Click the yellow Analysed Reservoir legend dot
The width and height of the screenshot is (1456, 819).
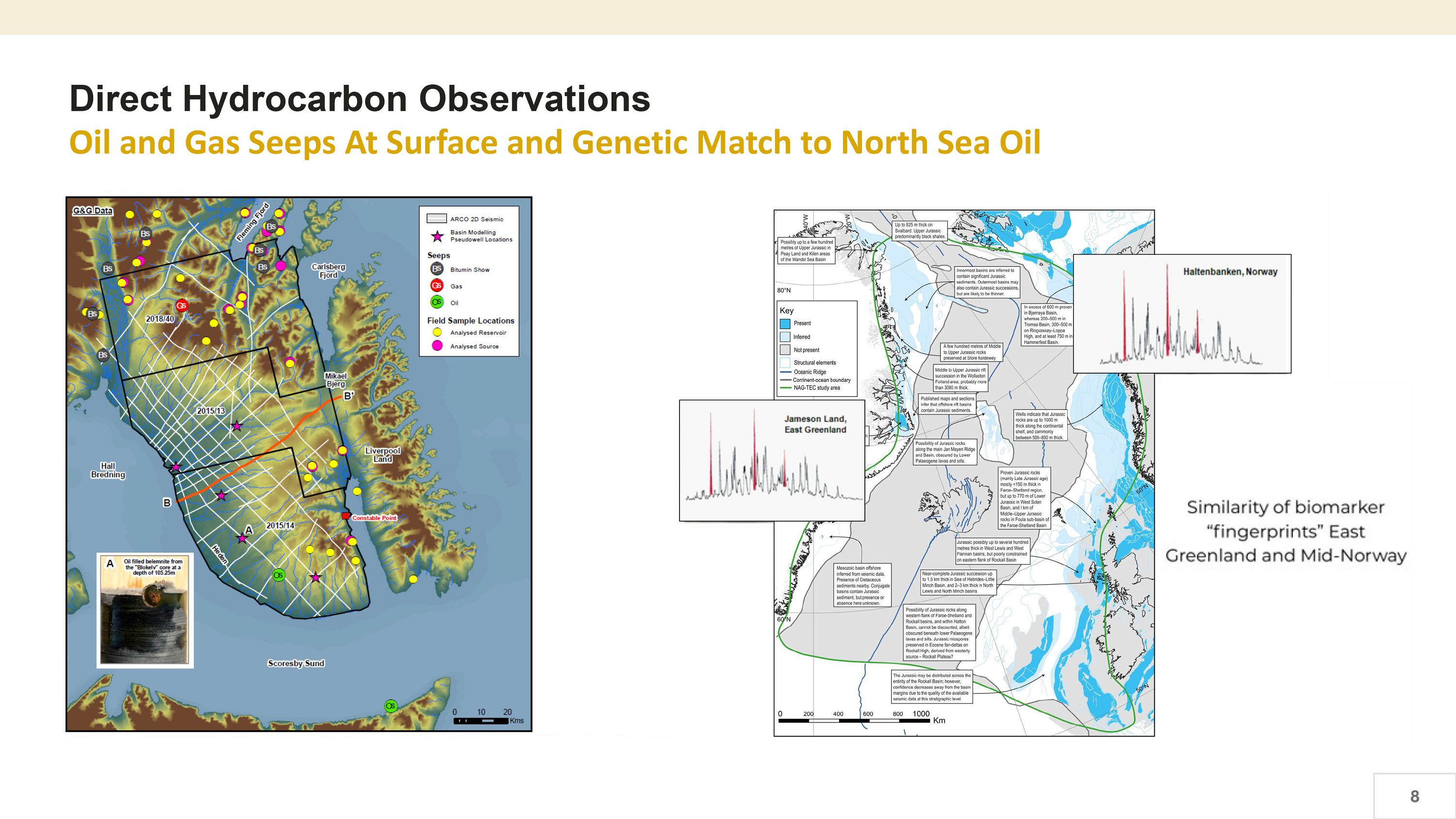[436, 332]
